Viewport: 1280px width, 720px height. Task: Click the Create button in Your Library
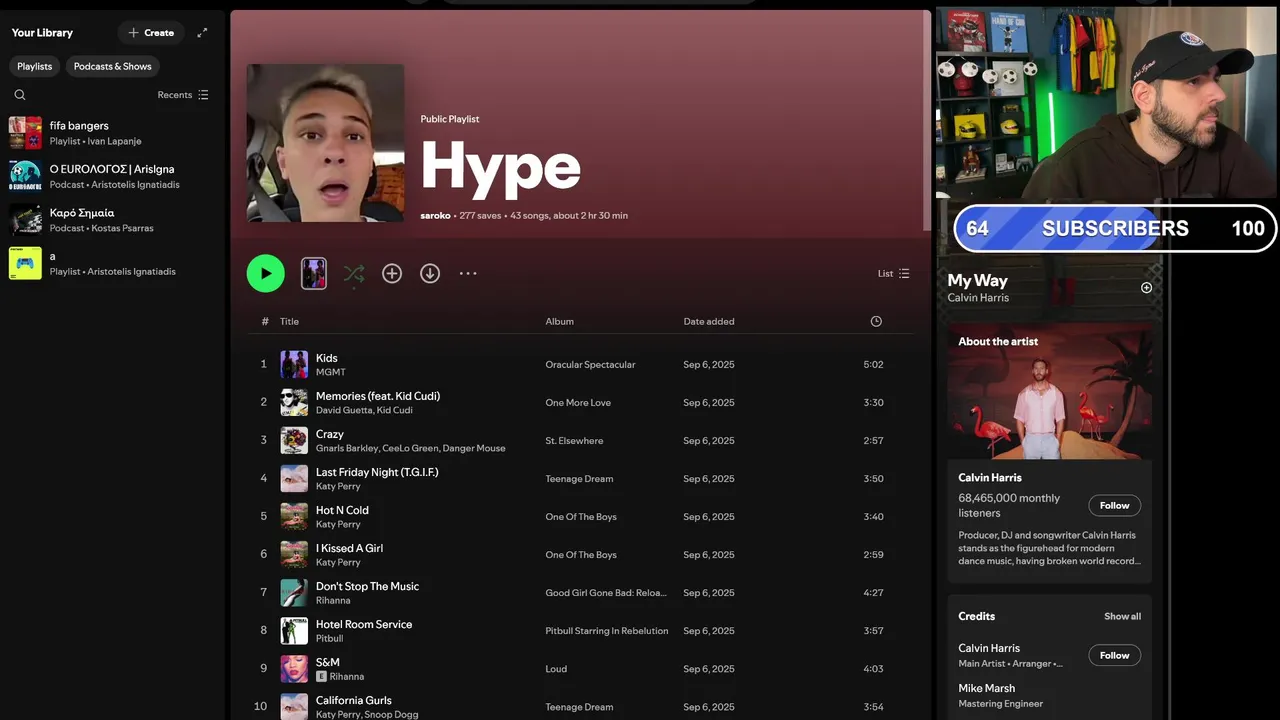tap(151, 32)
